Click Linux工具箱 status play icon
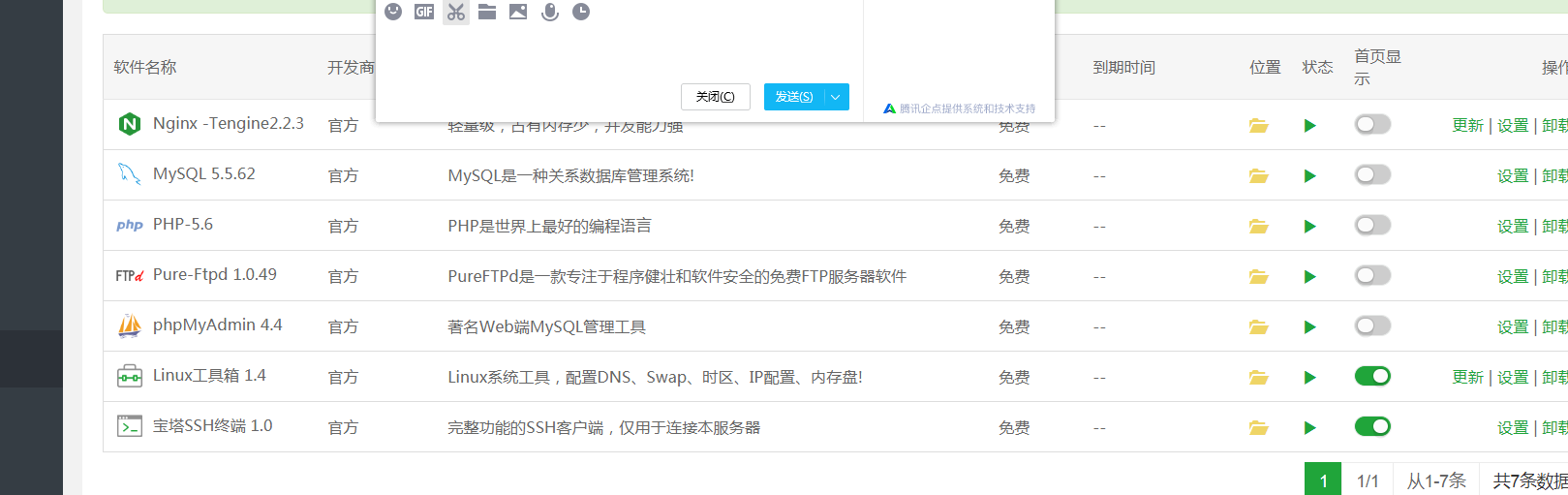Screen dimensions: 1568x495 (x=1310, y=377)
